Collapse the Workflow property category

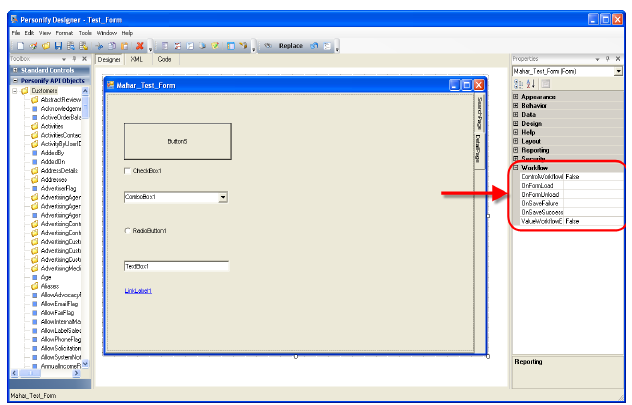coord(516,168)
